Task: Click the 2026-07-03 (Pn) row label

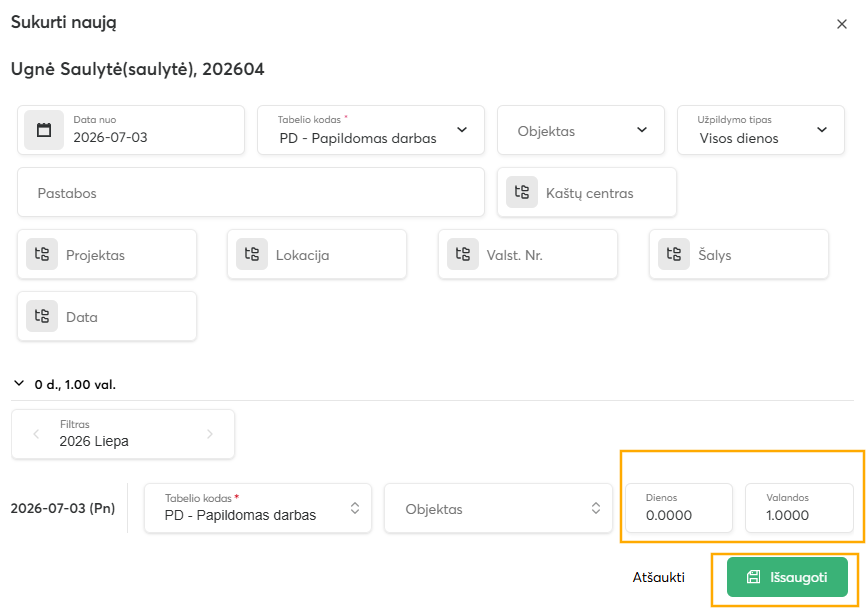Action: pos(62,508)
